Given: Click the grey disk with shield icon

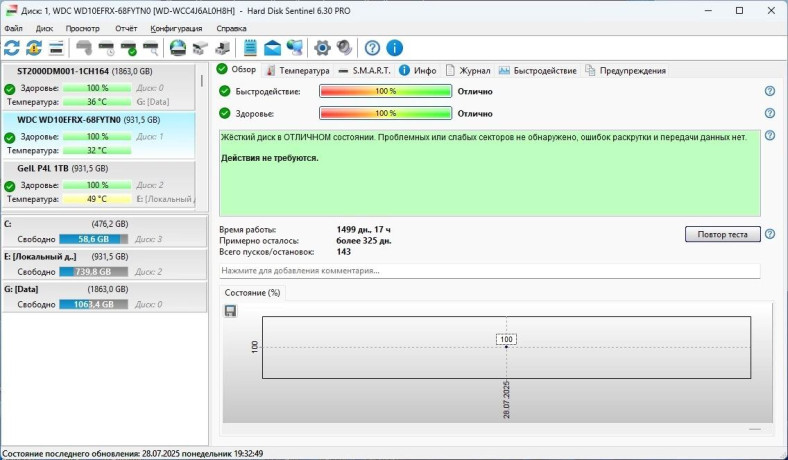Looking at the screenshot, I should (x=84, y=48).
